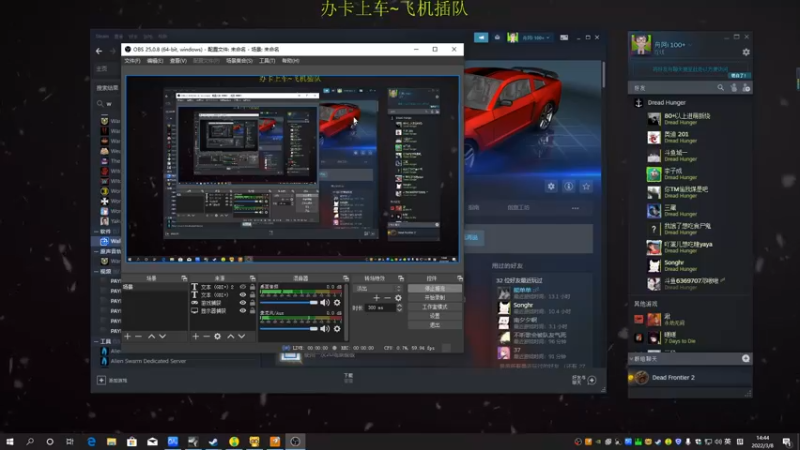Go back in Steam window
The image size is (800, 450).
99,51
